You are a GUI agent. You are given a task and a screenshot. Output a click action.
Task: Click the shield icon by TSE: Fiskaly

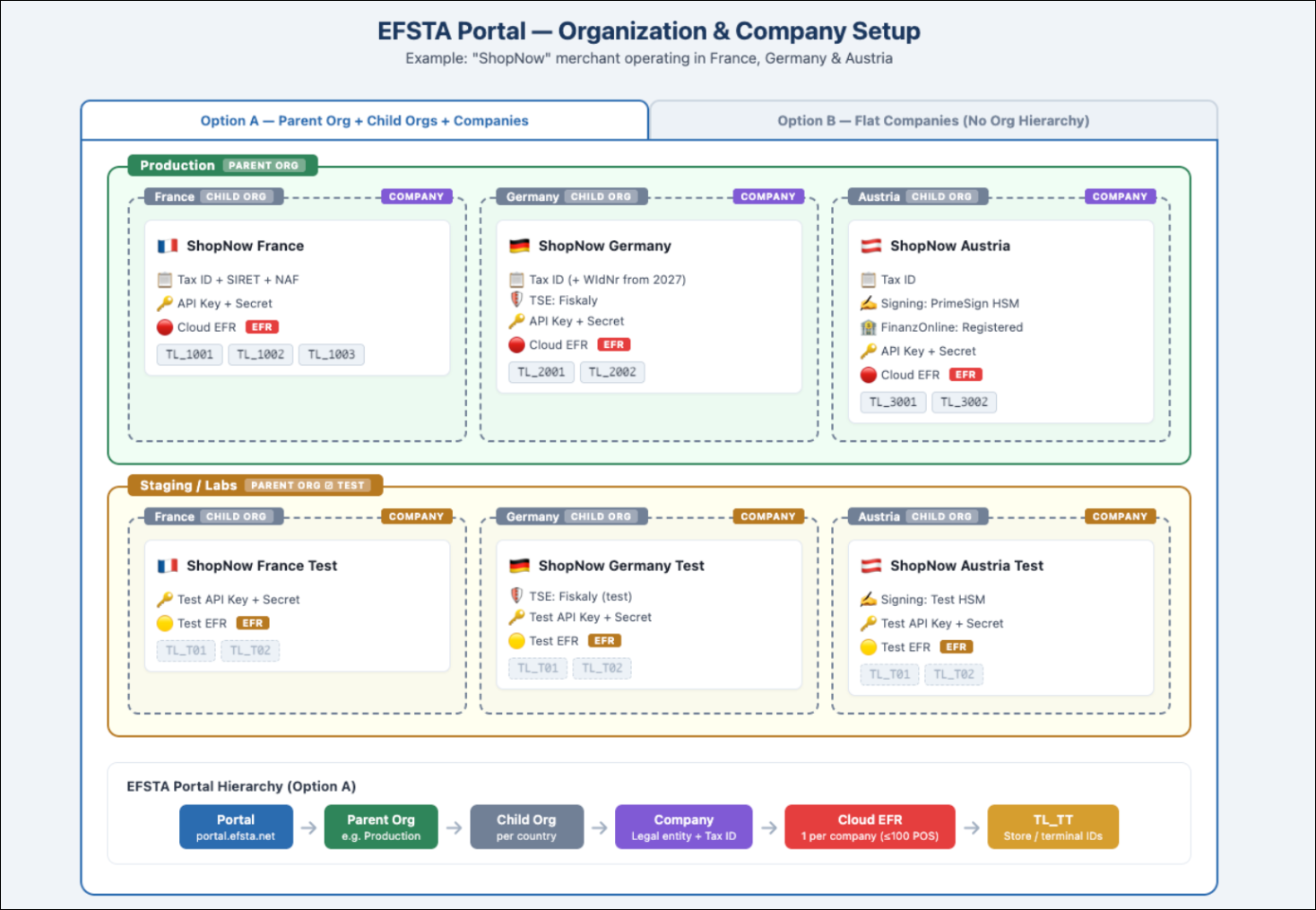pyautogui.click(x=516, y=299)
